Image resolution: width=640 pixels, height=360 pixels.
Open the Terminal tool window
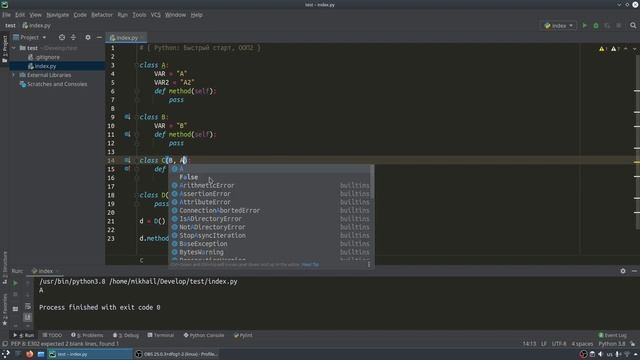pos(161,335)
